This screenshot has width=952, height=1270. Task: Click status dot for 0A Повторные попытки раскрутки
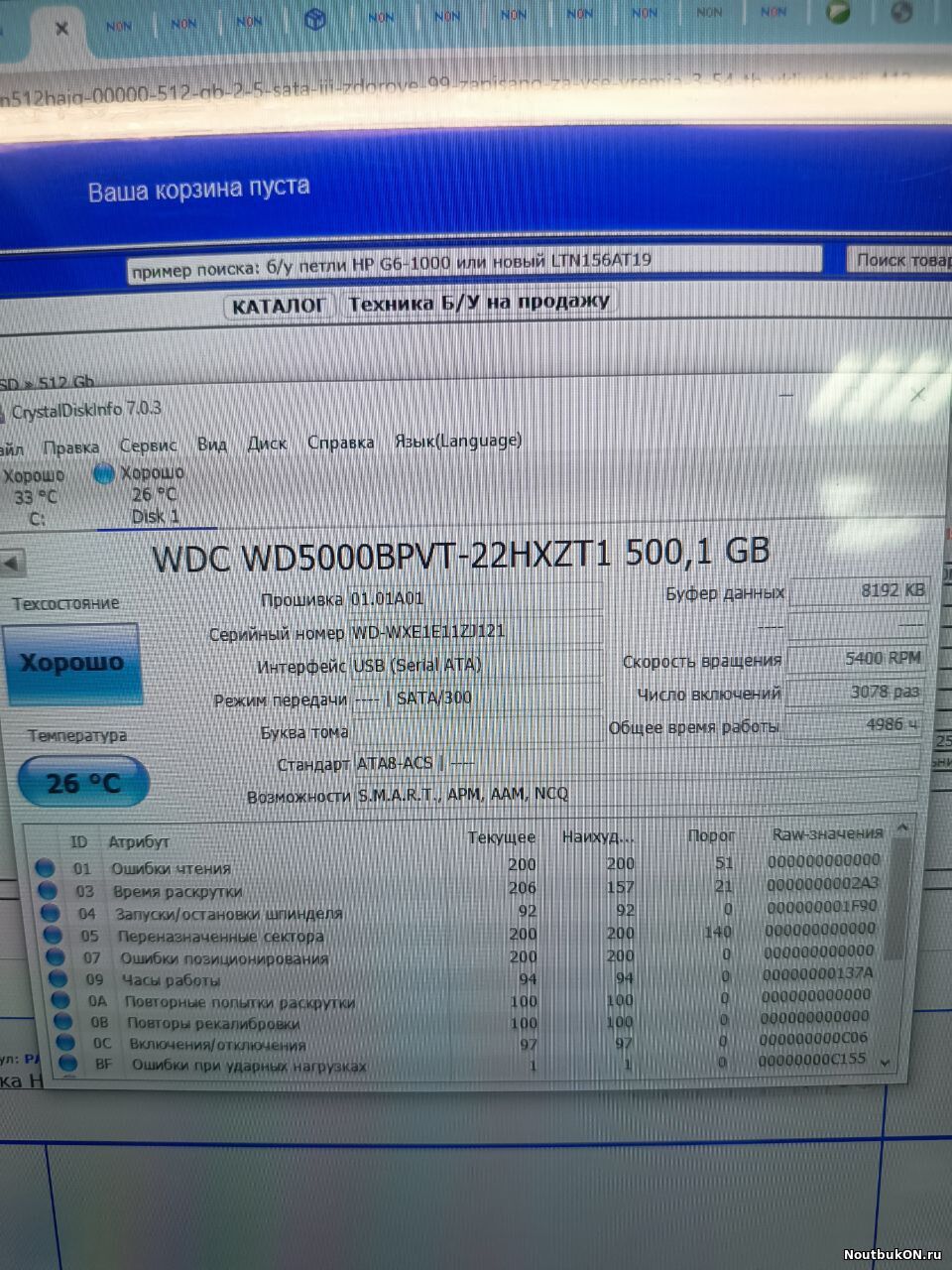(x=61, y=1001)
